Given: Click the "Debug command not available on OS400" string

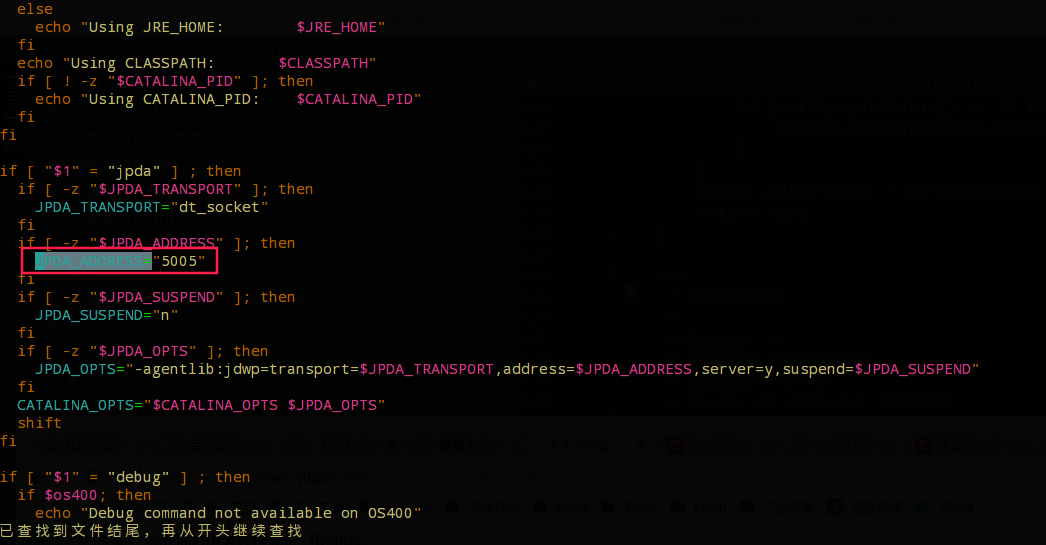Looking at the screenshot, I should coord(251,513).
